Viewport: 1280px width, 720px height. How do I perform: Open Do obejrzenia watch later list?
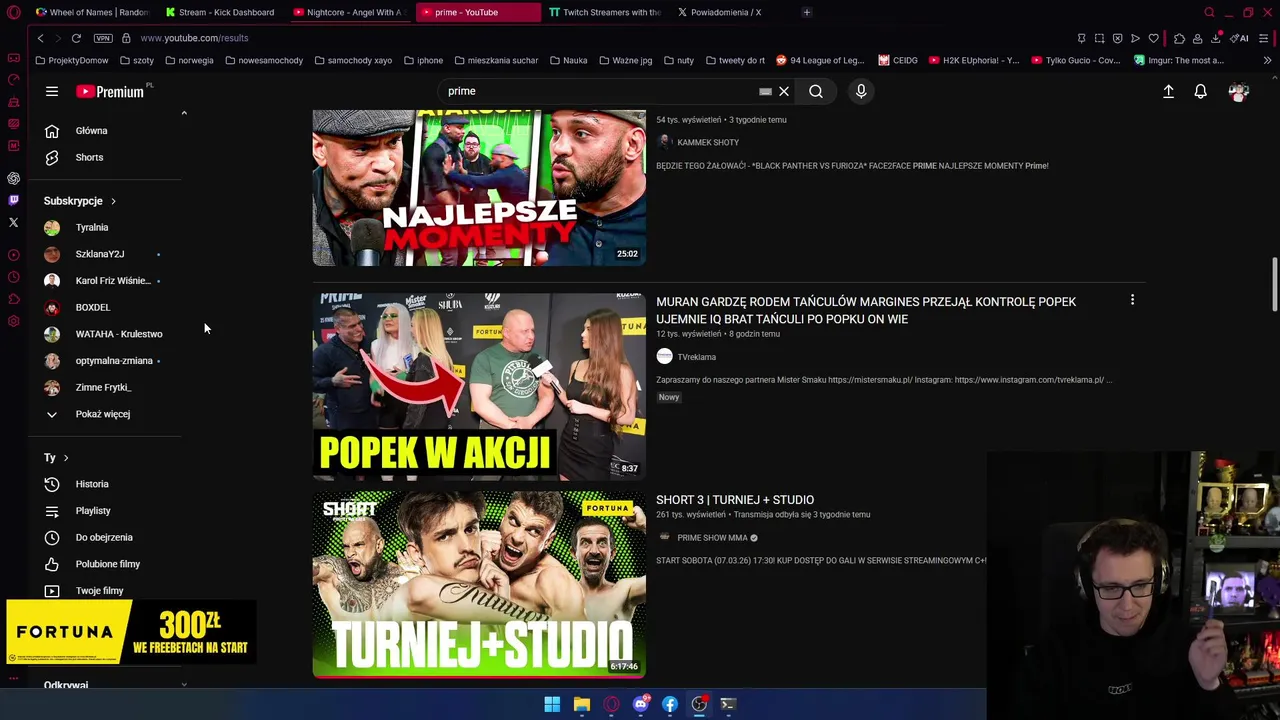coord(105,537)
